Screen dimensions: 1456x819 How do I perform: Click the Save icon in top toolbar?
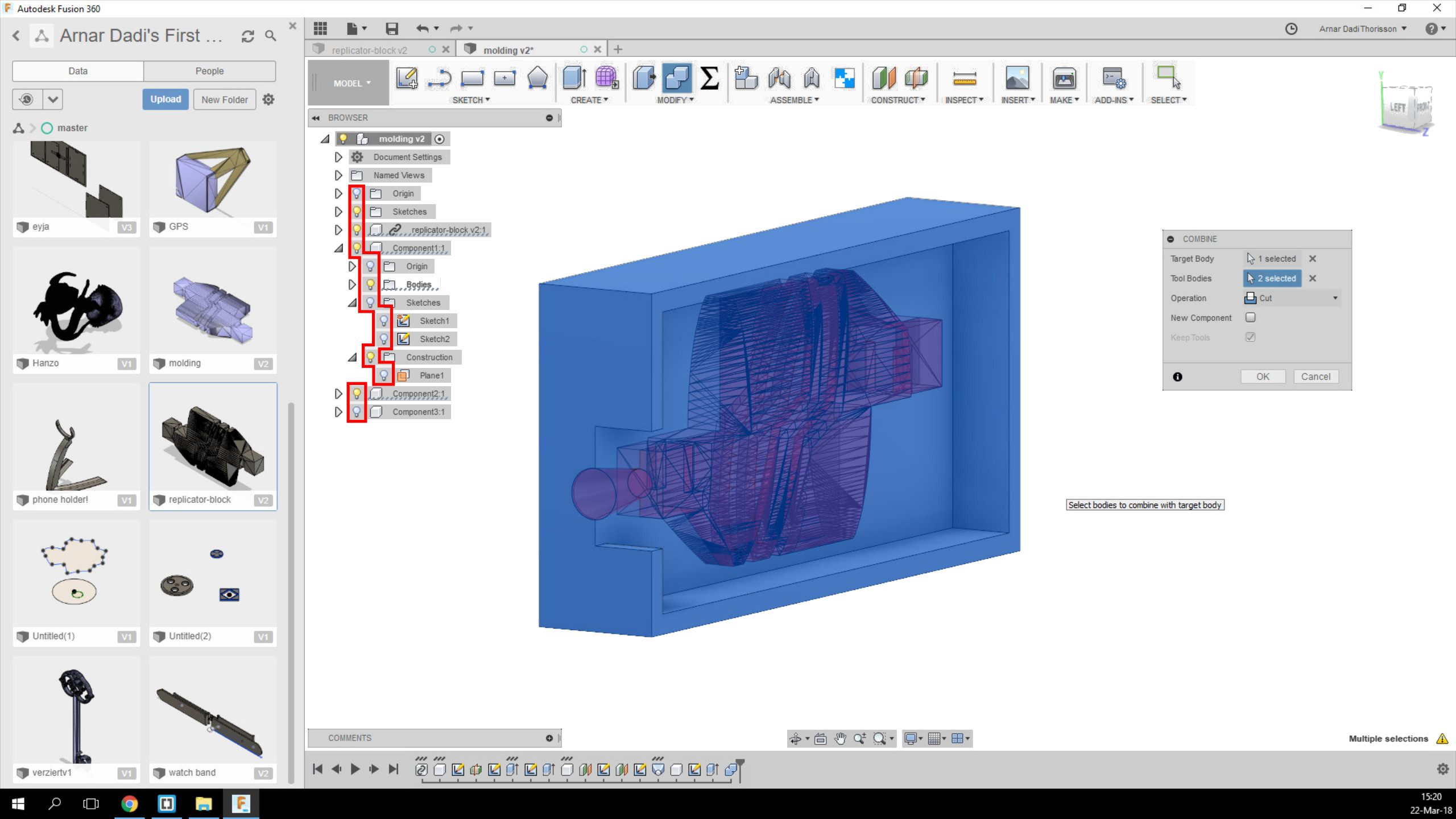[x=391, y=28]
